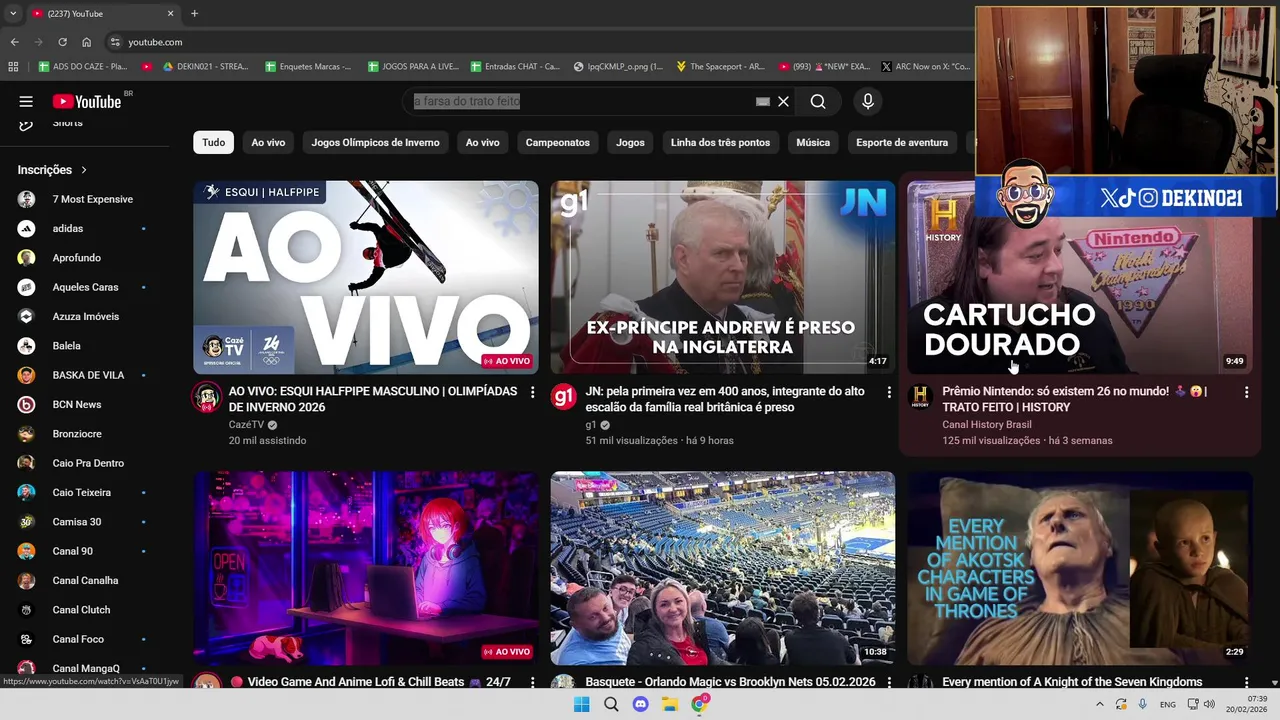Close the YouTube browser tab

(x=170, y=14)
